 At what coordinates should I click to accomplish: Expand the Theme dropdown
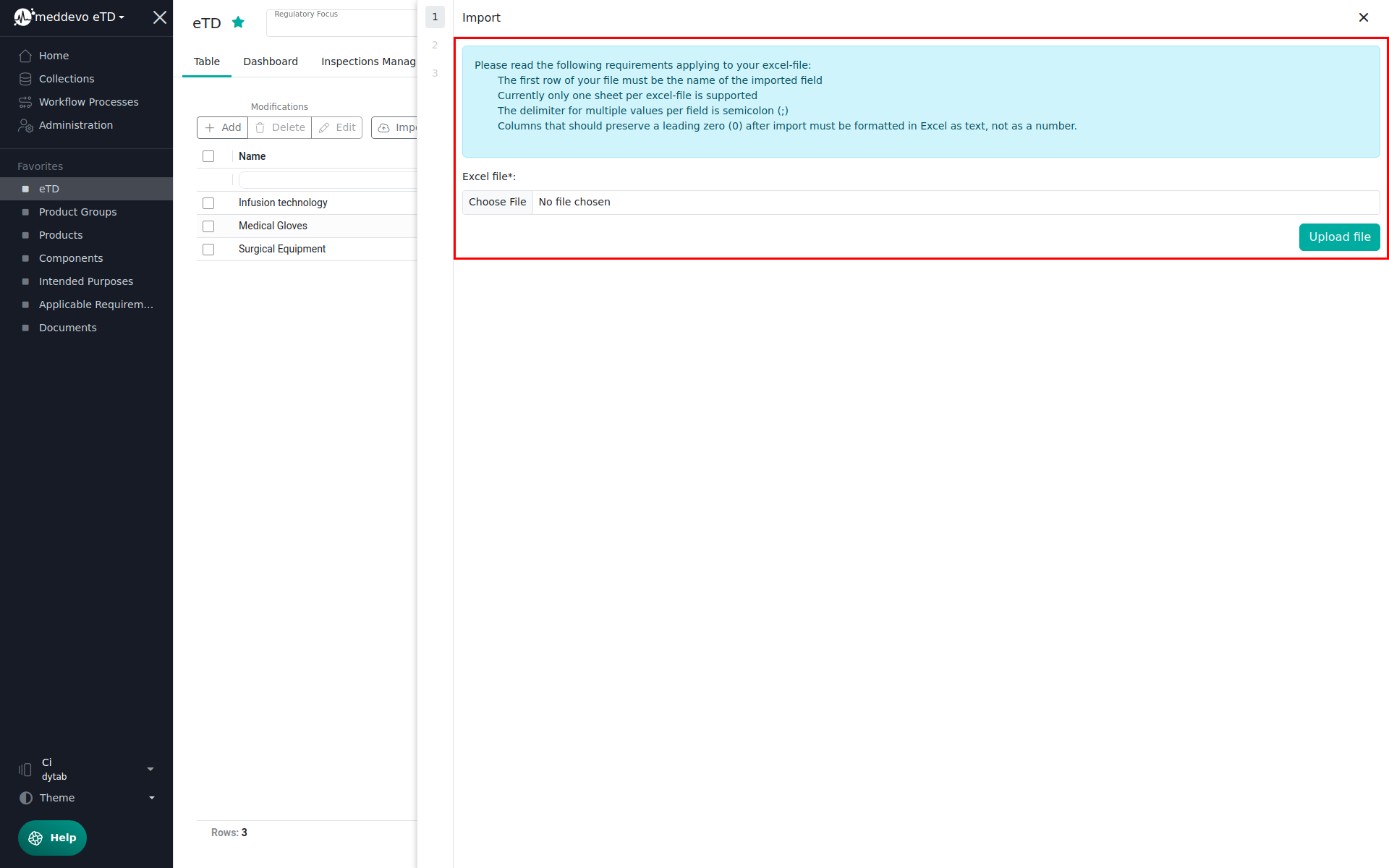(x=151, y=798)
